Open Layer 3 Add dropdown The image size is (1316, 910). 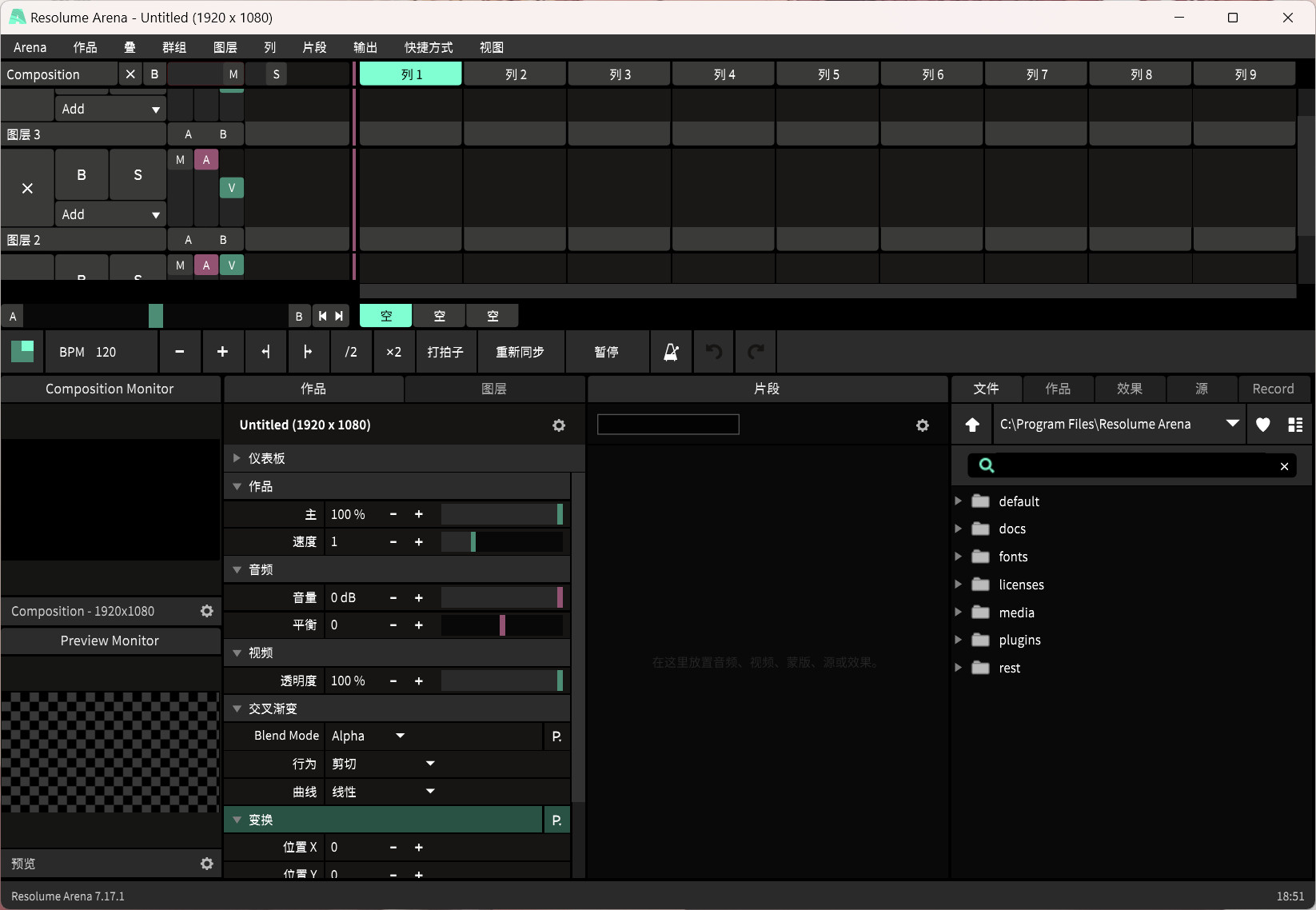coord(110,214)
